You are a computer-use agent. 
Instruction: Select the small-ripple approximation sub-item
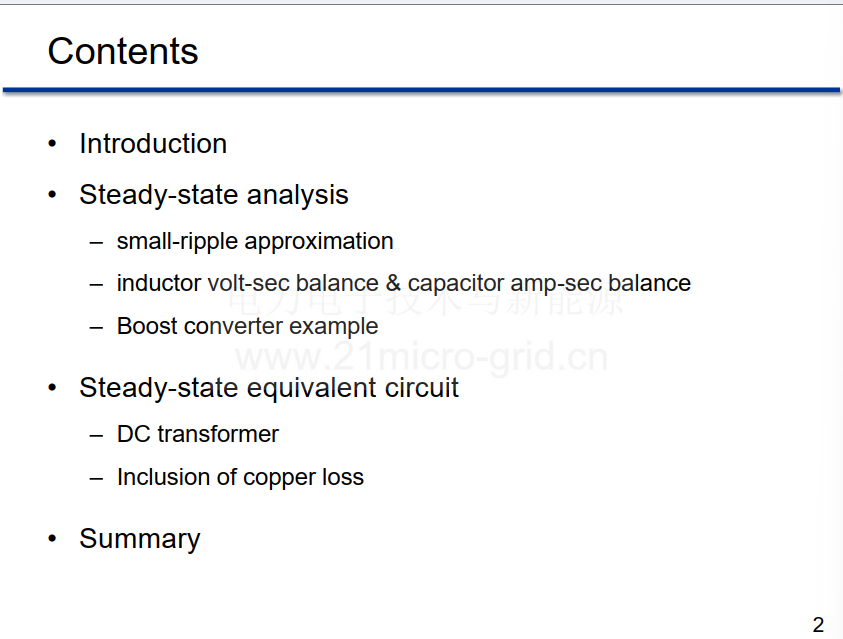(255, 242)
